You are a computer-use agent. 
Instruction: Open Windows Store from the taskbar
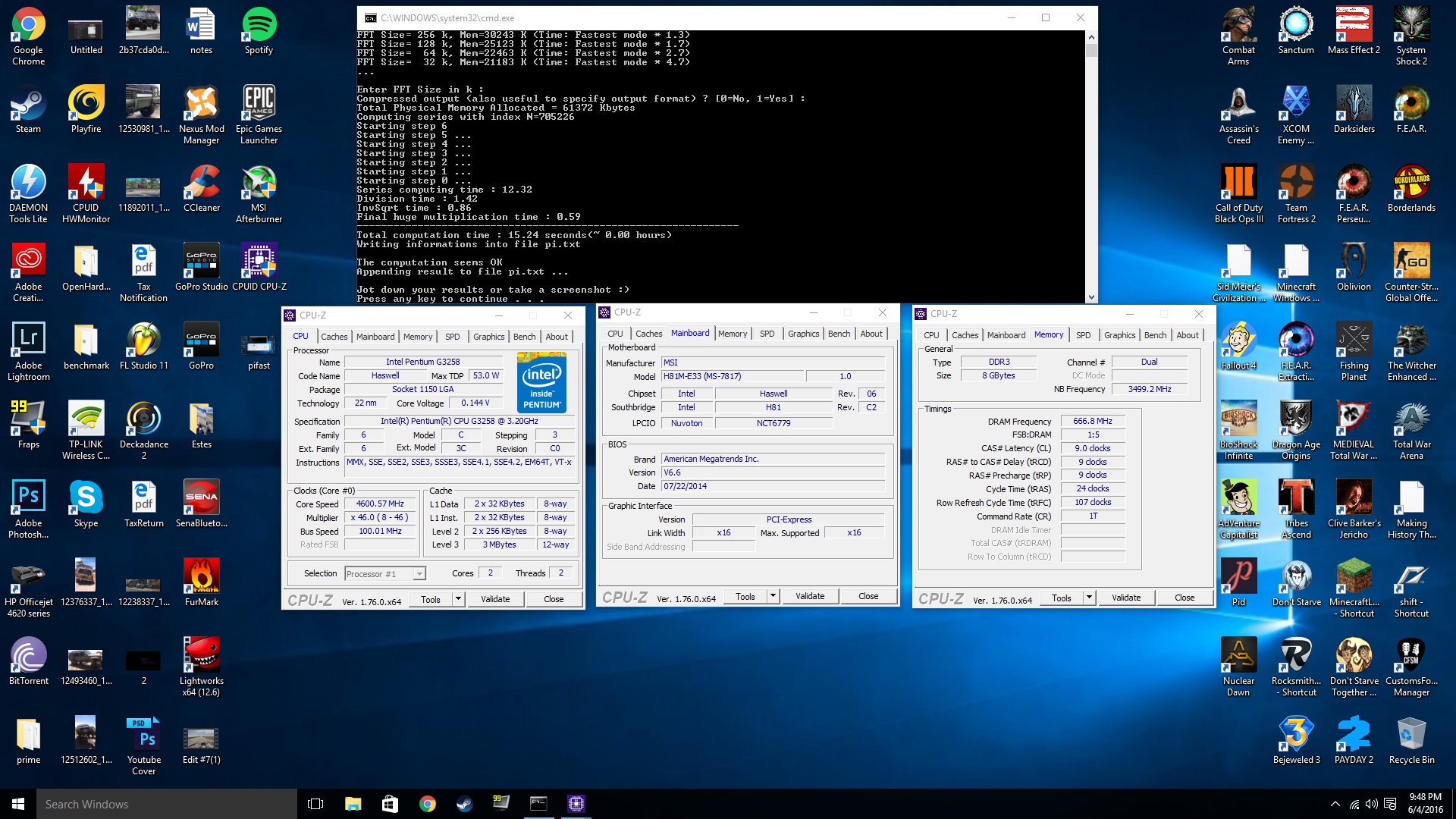click(x=390, y=804)
